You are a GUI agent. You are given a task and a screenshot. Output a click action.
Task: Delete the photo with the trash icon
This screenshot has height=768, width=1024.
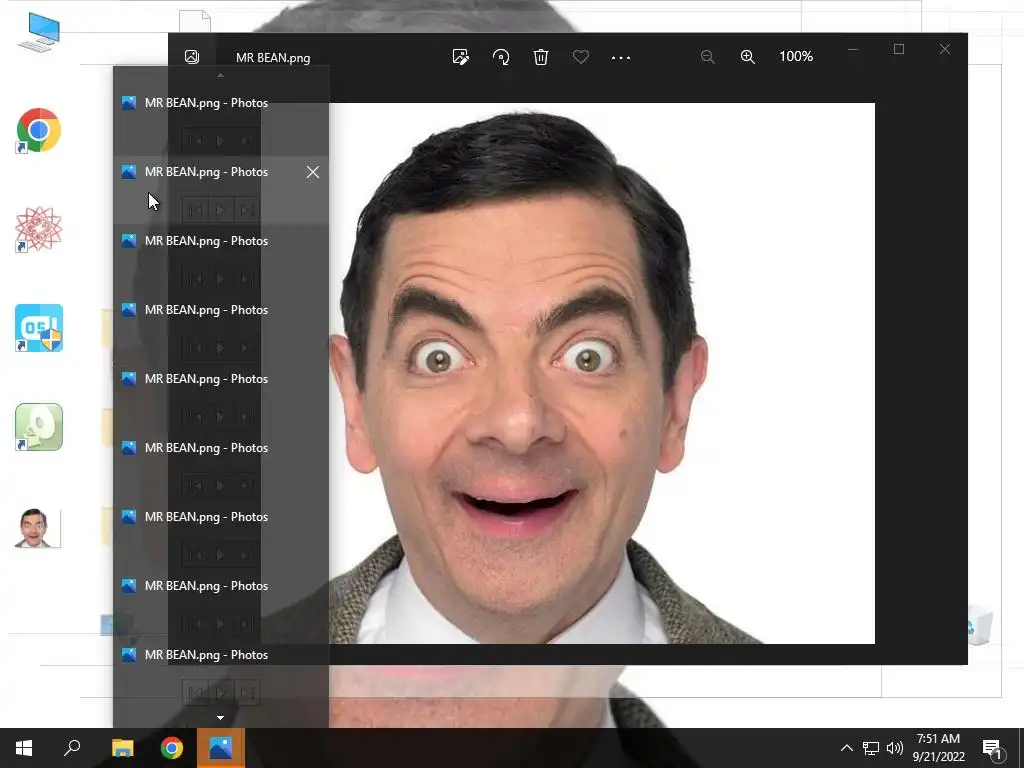point(541,57)
